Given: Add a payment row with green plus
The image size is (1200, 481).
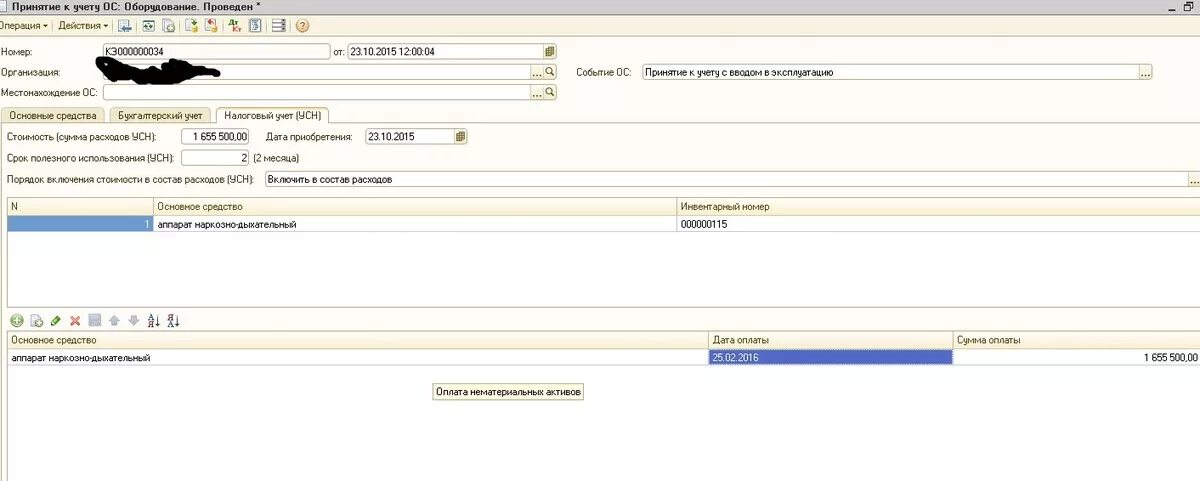Looking at the screenshot, I should [17, 321].
